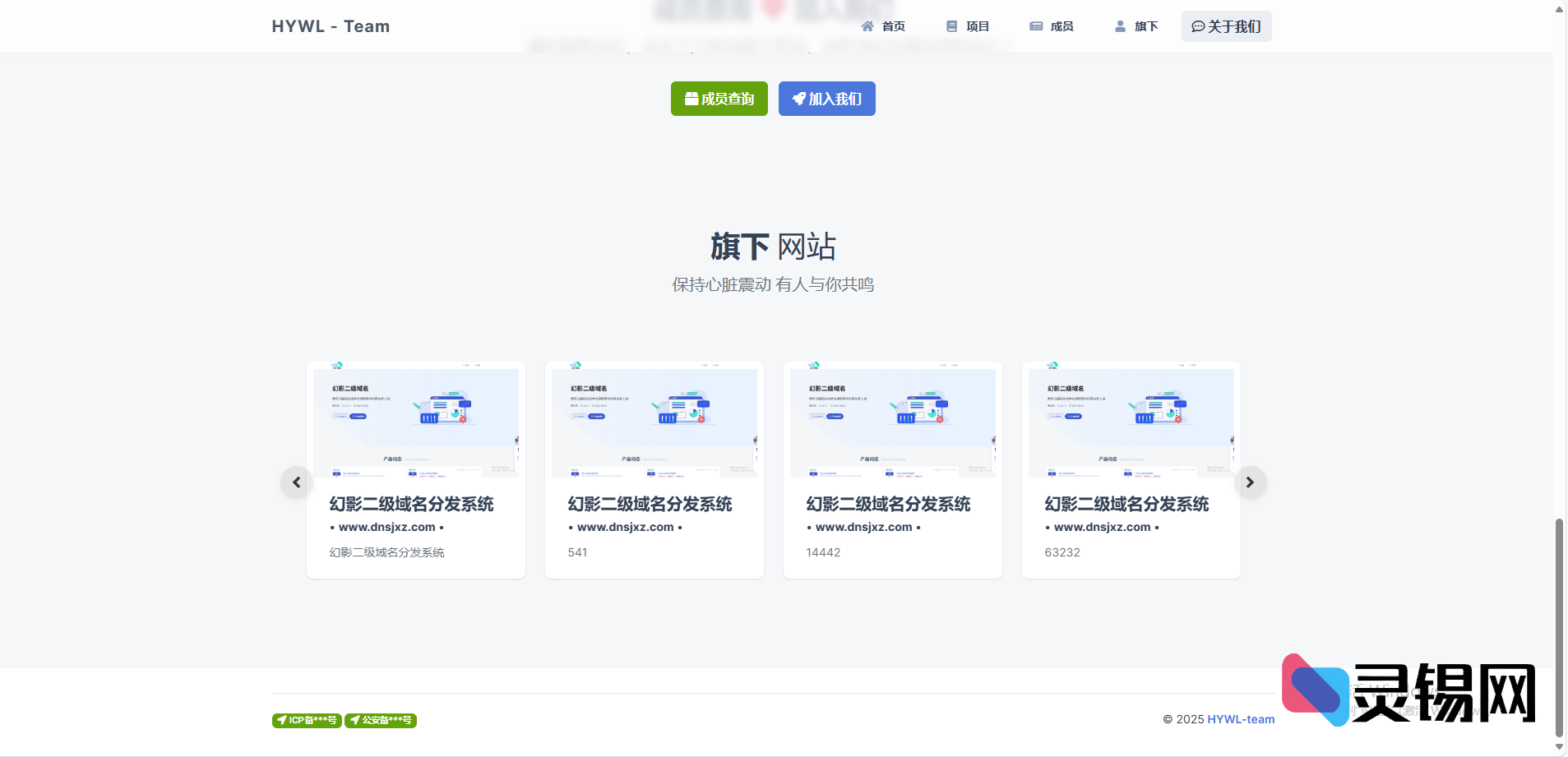Click the home icon beside 首页
The height and width of the screenshot is (757, 1568).
869,25
